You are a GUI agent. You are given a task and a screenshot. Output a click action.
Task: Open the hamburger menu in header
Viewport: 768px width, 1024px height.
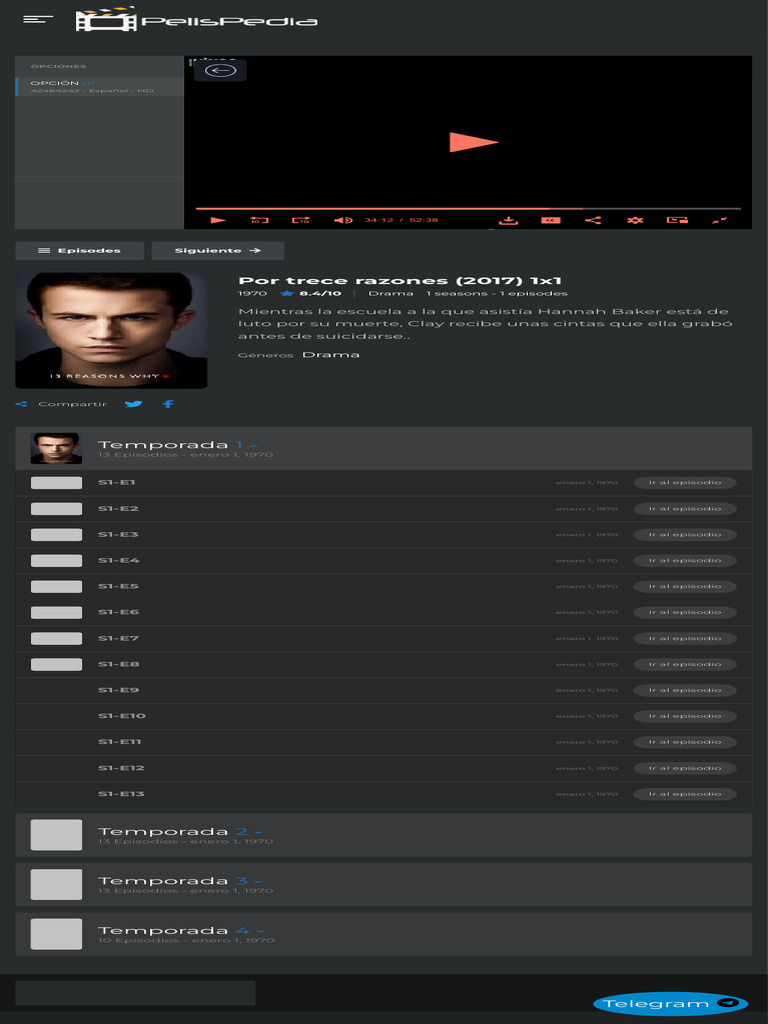click(x=38, y=20)
